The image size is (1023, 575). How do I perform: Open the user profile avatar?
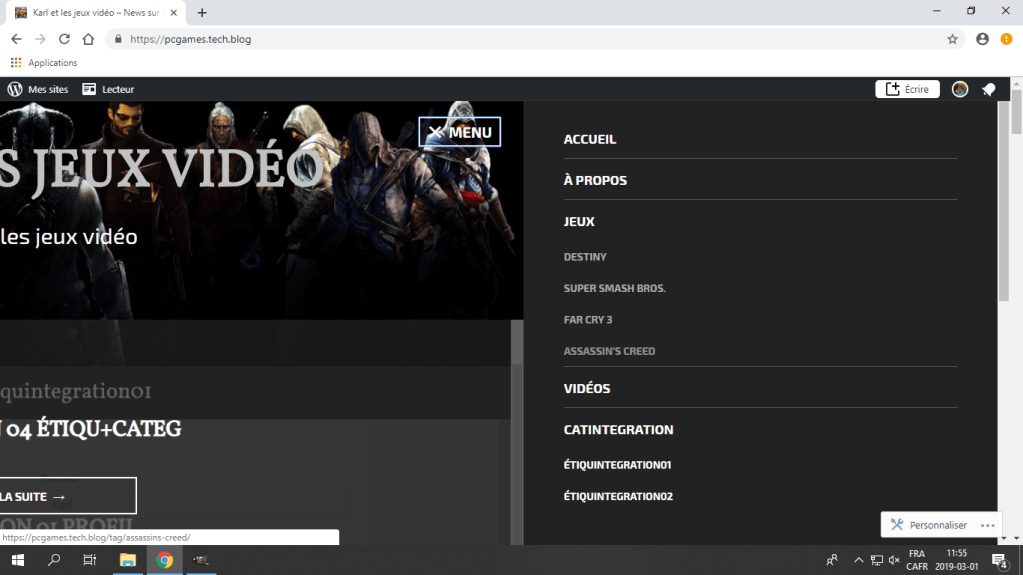point(960,89)
